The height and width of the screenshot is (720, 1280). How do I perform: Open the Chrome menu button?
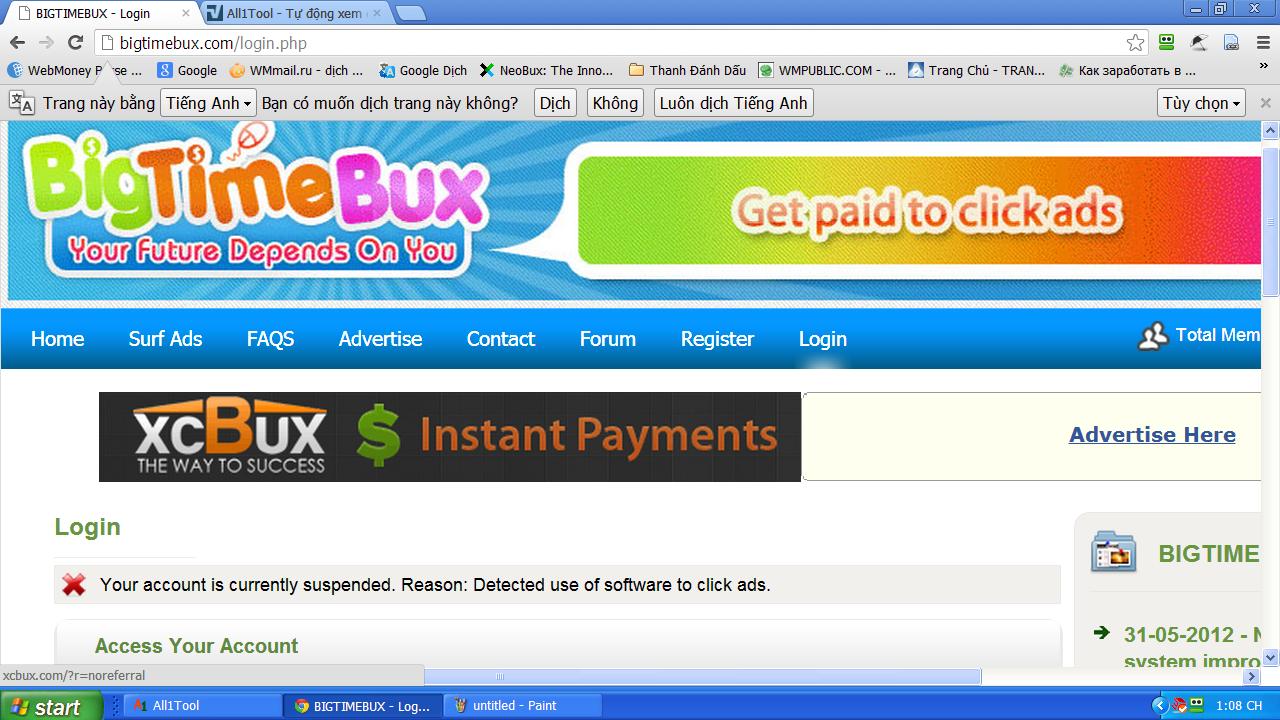click(x=1263, y=42)
